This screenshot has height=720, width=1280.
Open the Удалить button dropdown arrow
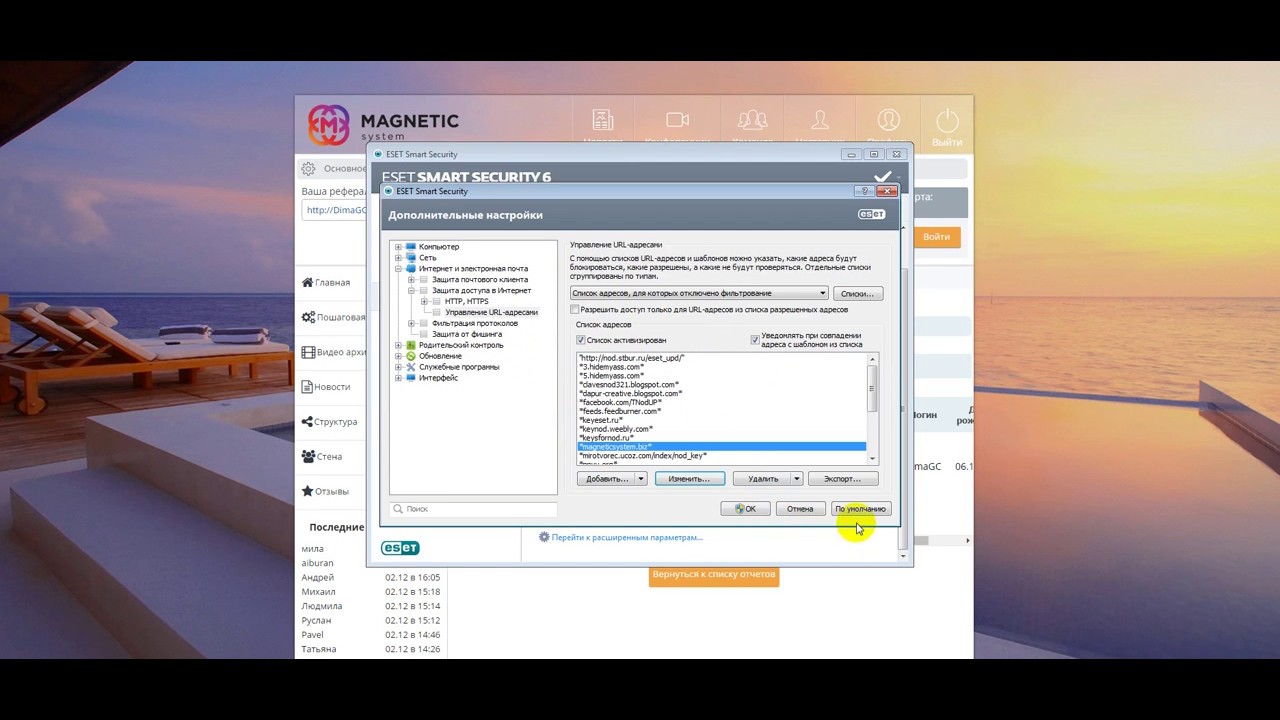797,479
